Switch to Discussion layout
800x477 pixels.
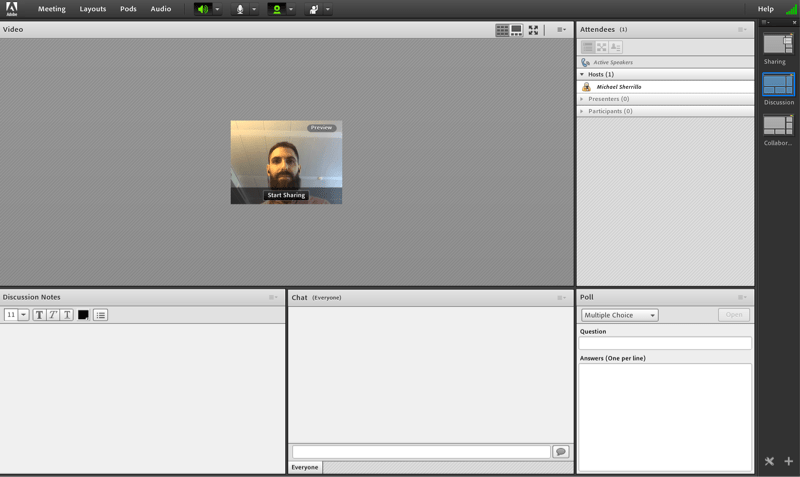[x=778, y=84]
